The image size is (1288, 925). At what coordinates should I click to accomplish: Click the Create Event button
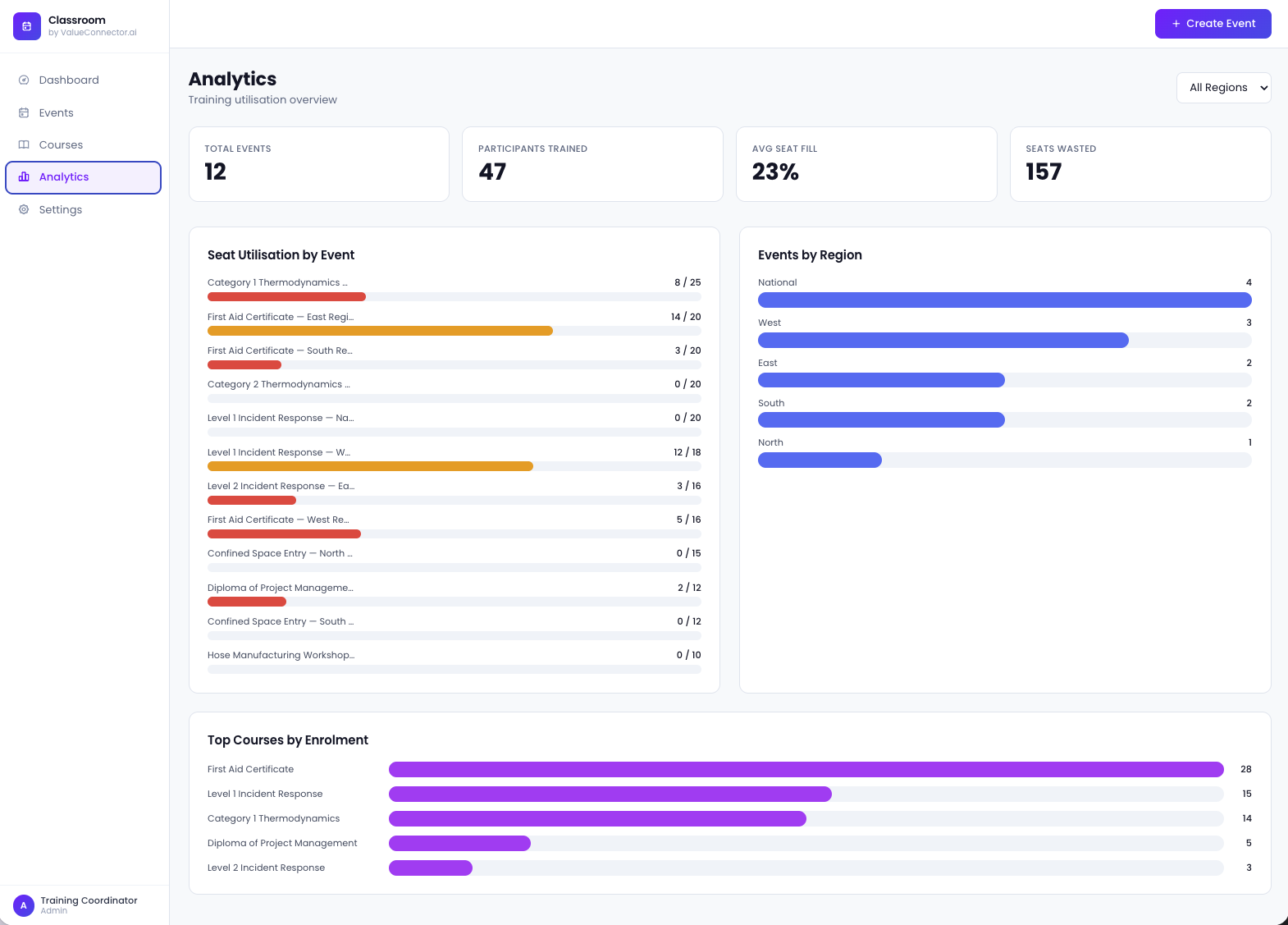click(1213, 24)
